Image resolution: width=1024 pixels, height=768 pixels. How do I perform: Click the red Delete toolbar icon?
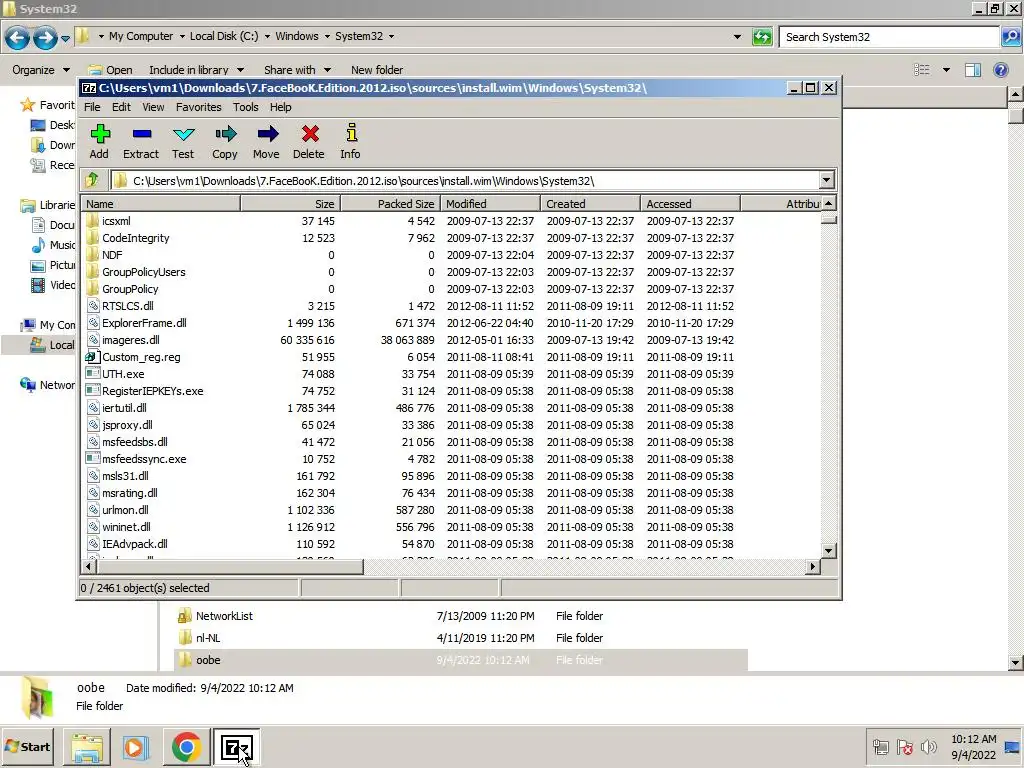[x=310, y=134]
